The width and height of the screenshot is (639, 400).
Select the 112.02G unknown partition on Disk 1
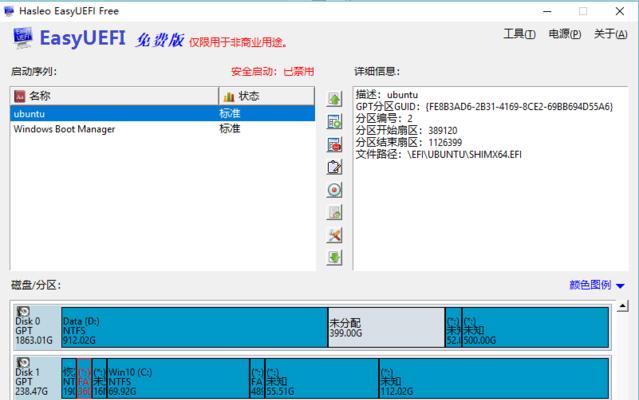pyautogui.click(x=494, y=378)
